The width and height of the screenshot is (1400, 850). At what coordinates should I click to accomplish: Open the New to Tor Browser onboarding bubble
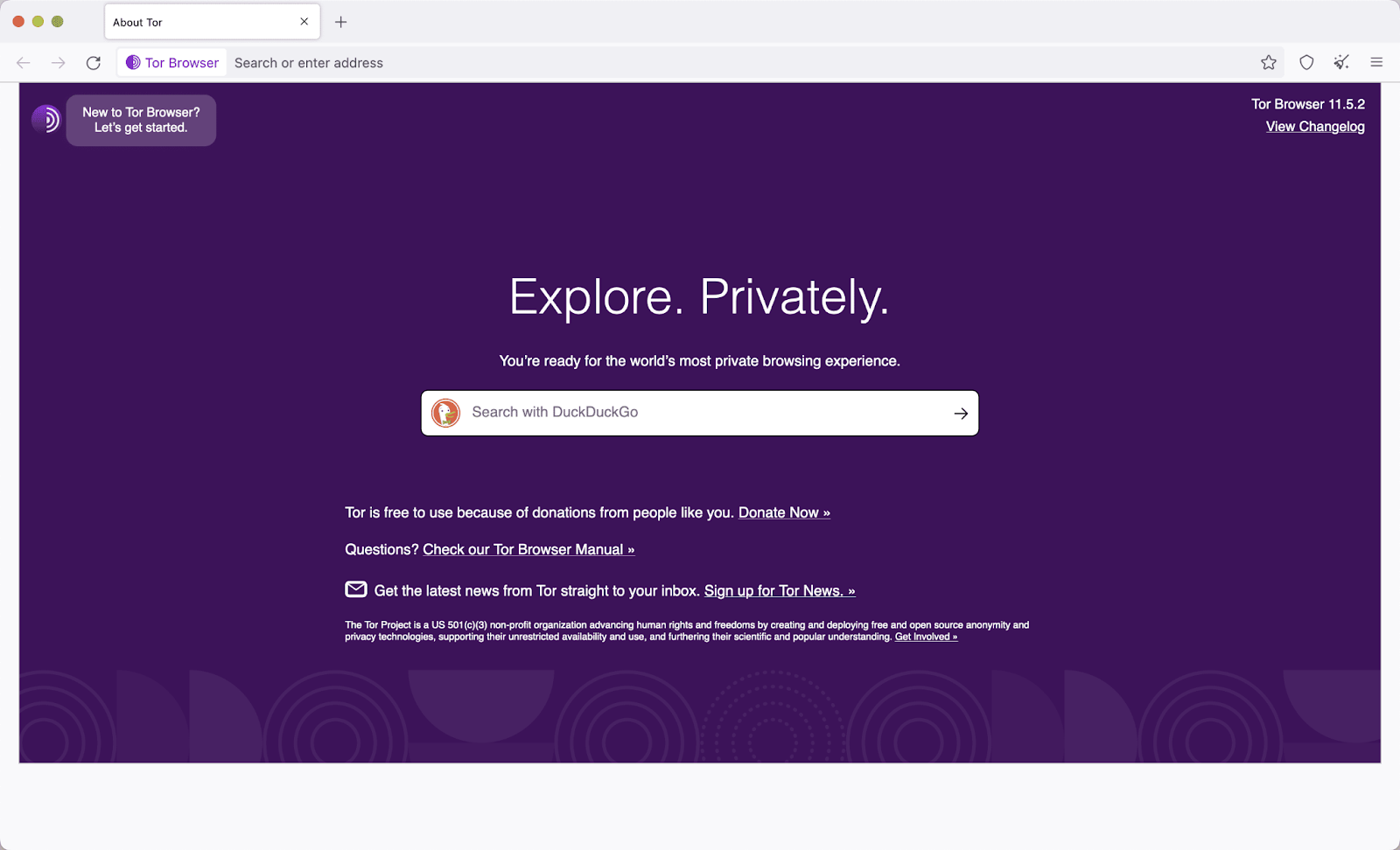(141, 120)
